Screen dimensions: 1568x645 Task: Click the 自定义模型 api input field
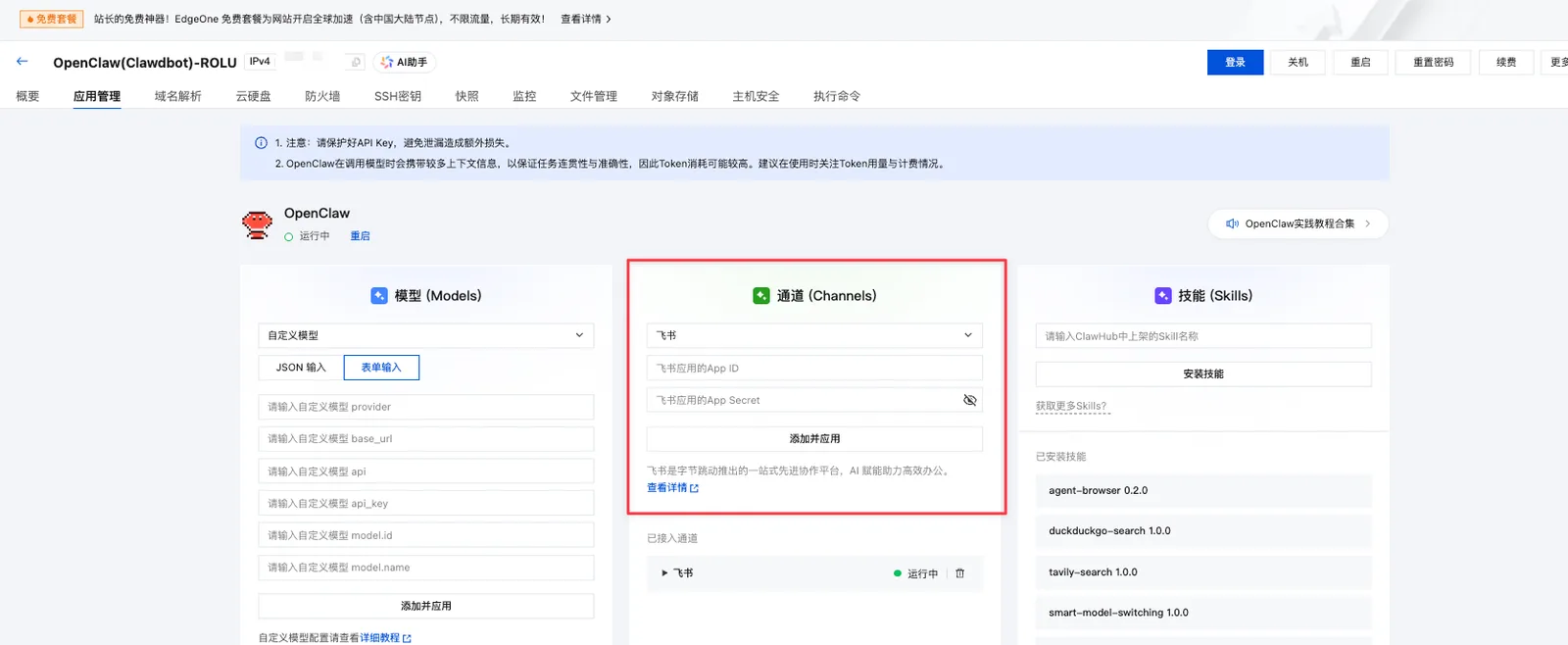point(426,471)
